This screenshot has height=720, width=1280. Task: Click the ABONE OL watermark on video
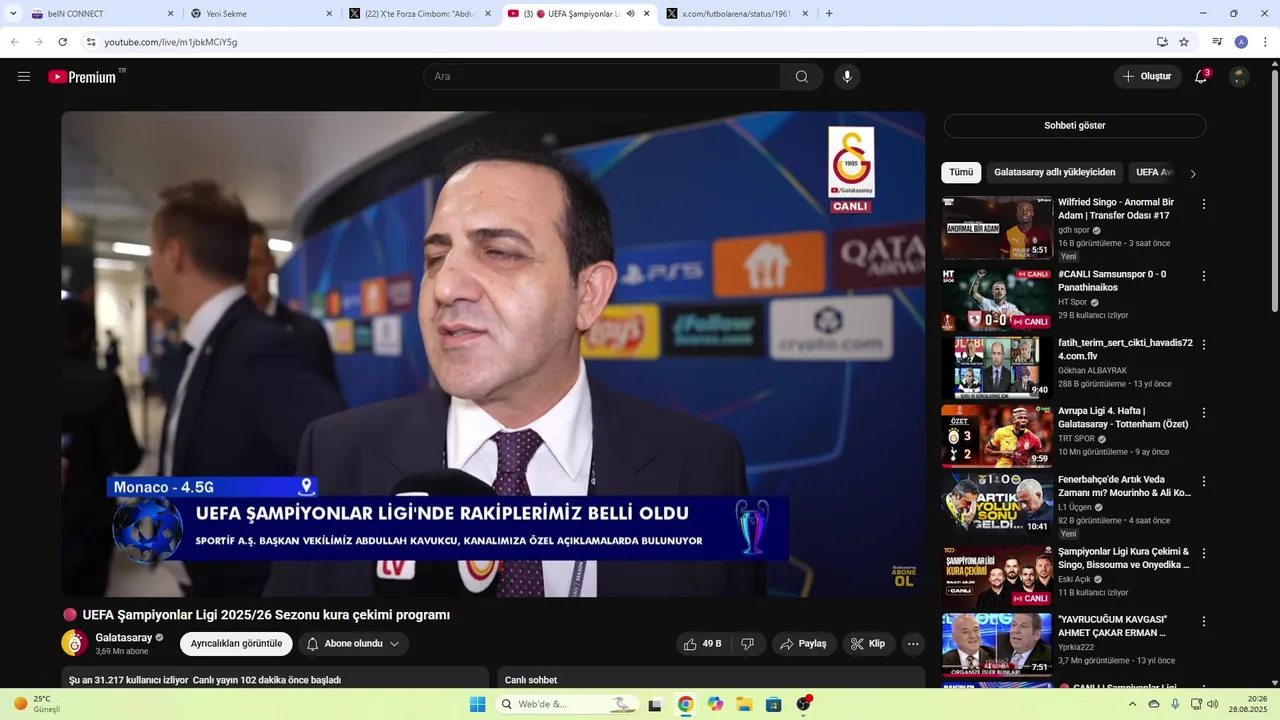click(904, 575)
